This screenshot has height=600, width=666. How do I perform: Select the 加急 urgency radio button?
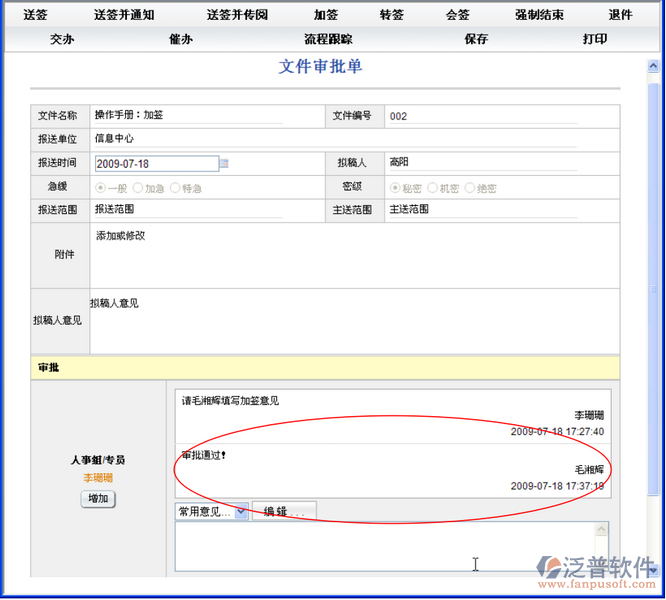(x=138, y=188)
